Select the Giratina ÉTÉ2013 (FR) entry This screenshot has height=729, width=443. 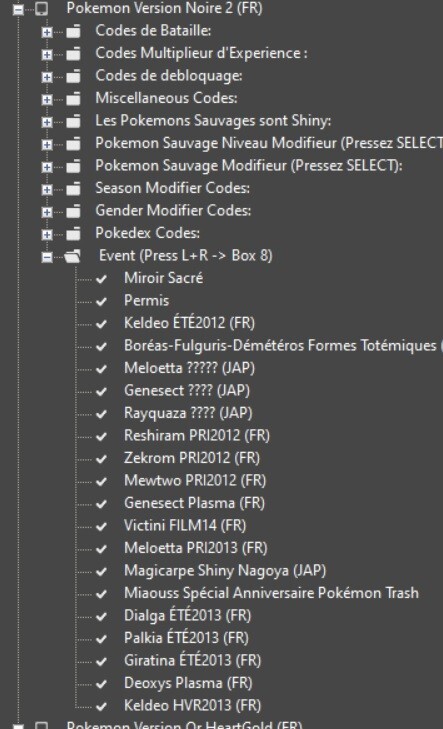click(192, 660)
